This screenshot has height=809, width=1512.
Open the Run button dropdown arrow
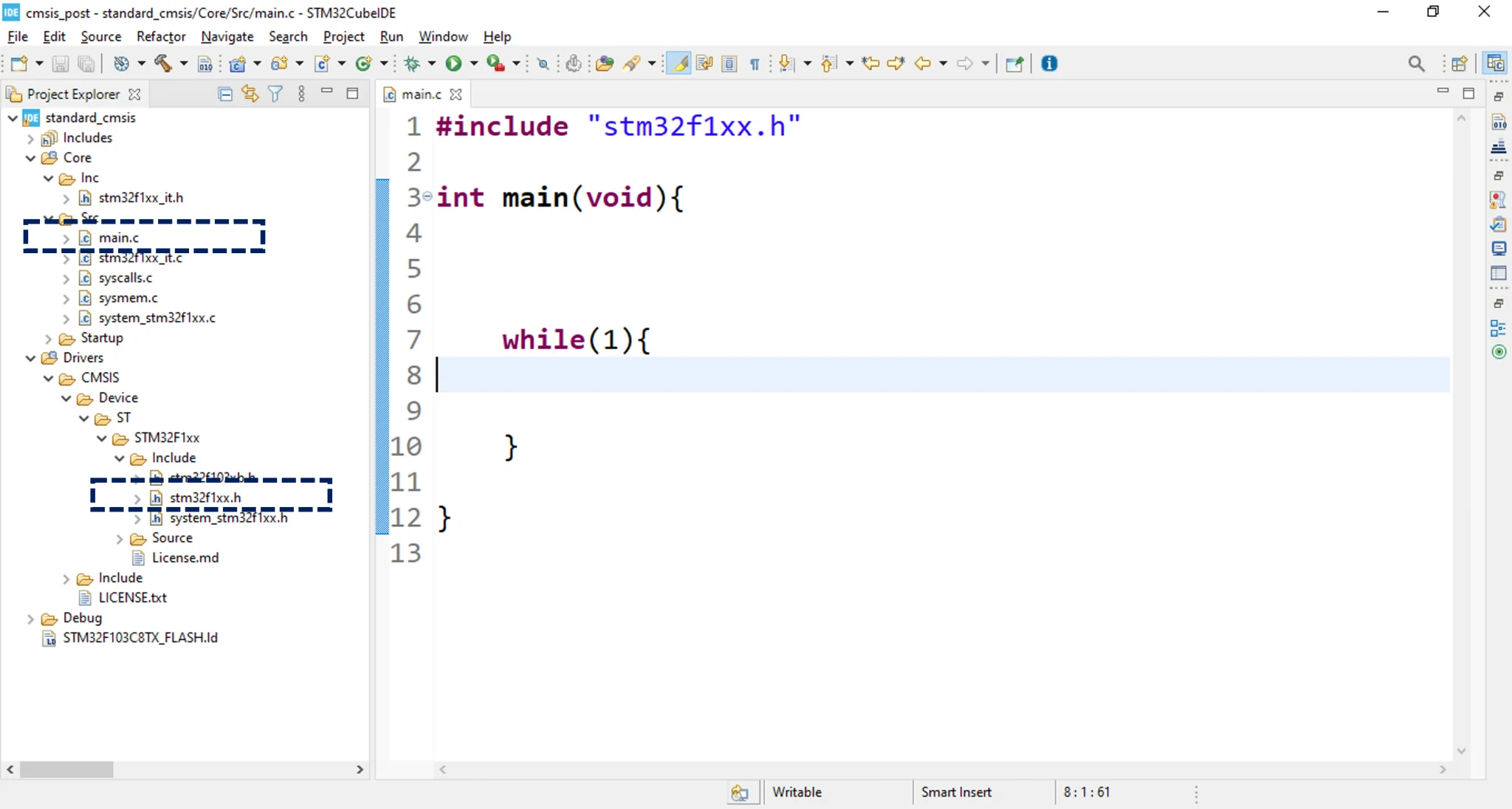(x=474, y=63)
